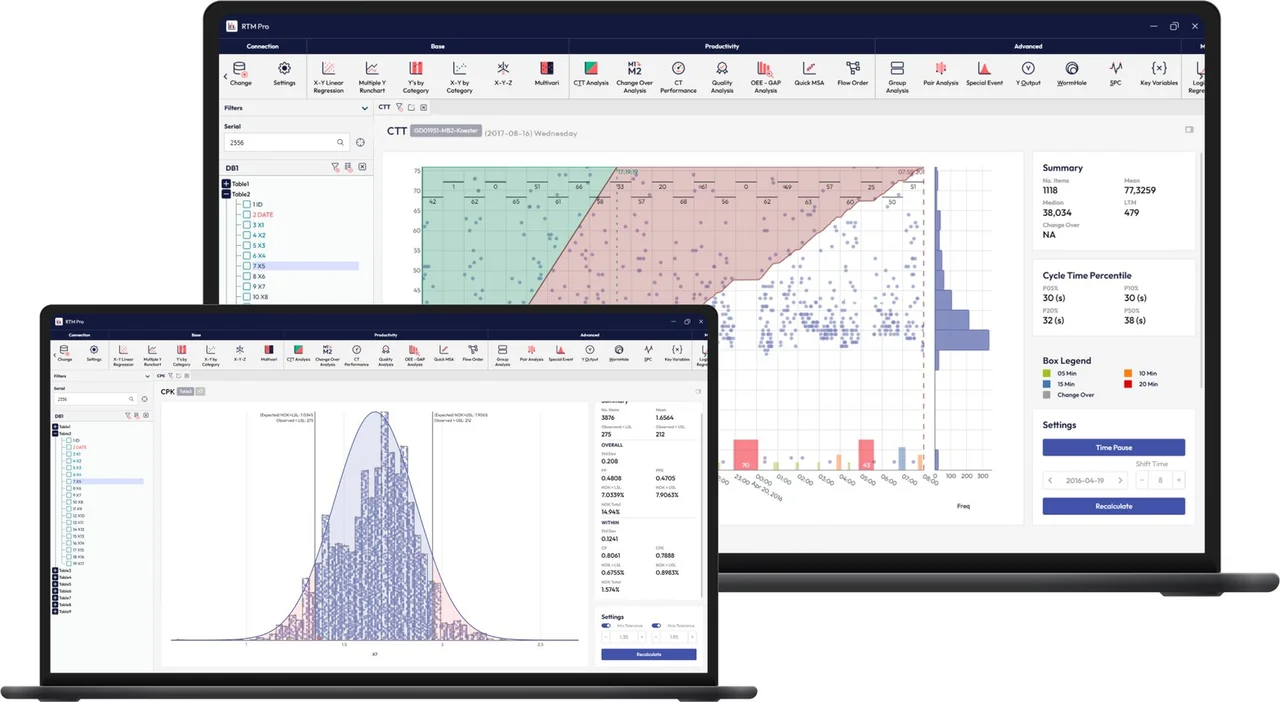
Task: Collapse Table2 in the CPK window tree
Action: click(55, 434)
